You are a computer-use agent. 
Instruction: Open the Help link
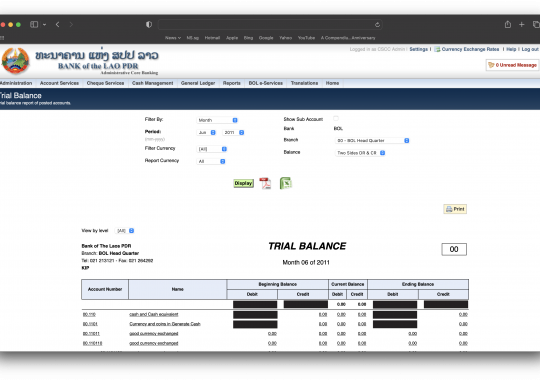(511, 49)
